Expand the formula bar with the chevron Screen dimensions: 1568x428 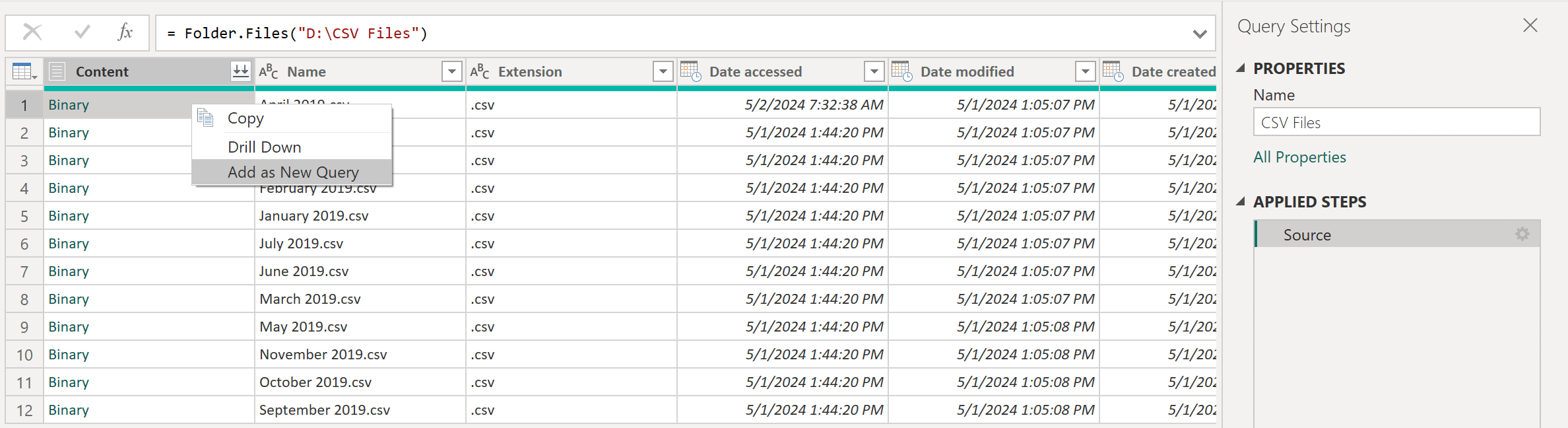1200,34
